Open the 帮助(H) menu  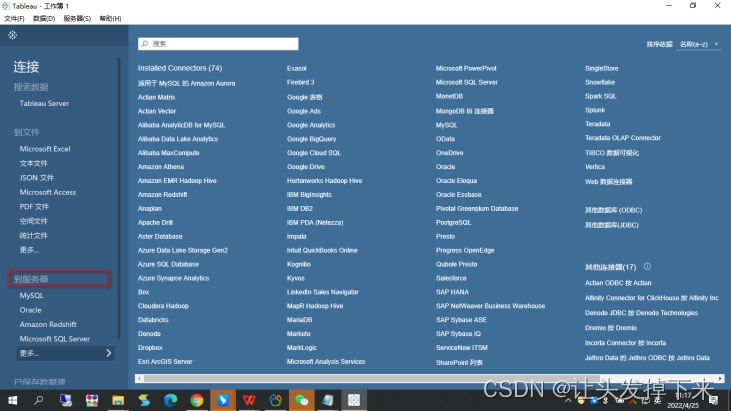point(110,19)
